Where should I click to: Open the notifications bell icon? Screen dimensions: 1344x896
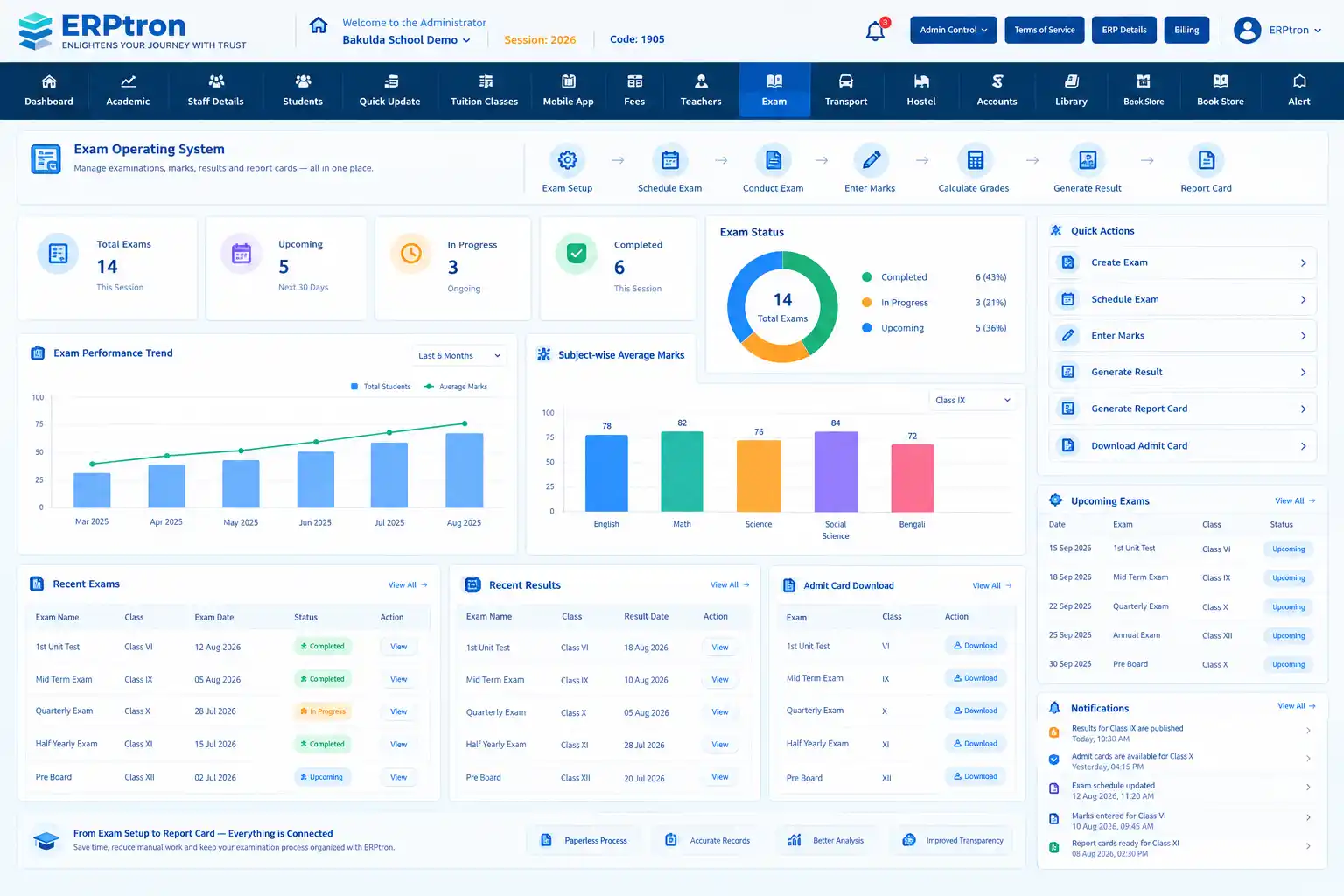click(x=875, y=31)
